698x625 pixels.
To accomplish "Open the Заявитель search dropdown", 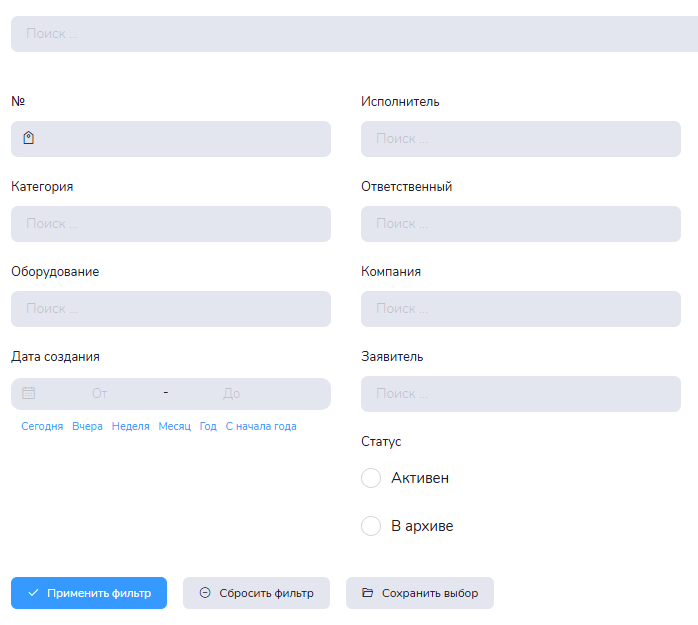I will (520, 394).
